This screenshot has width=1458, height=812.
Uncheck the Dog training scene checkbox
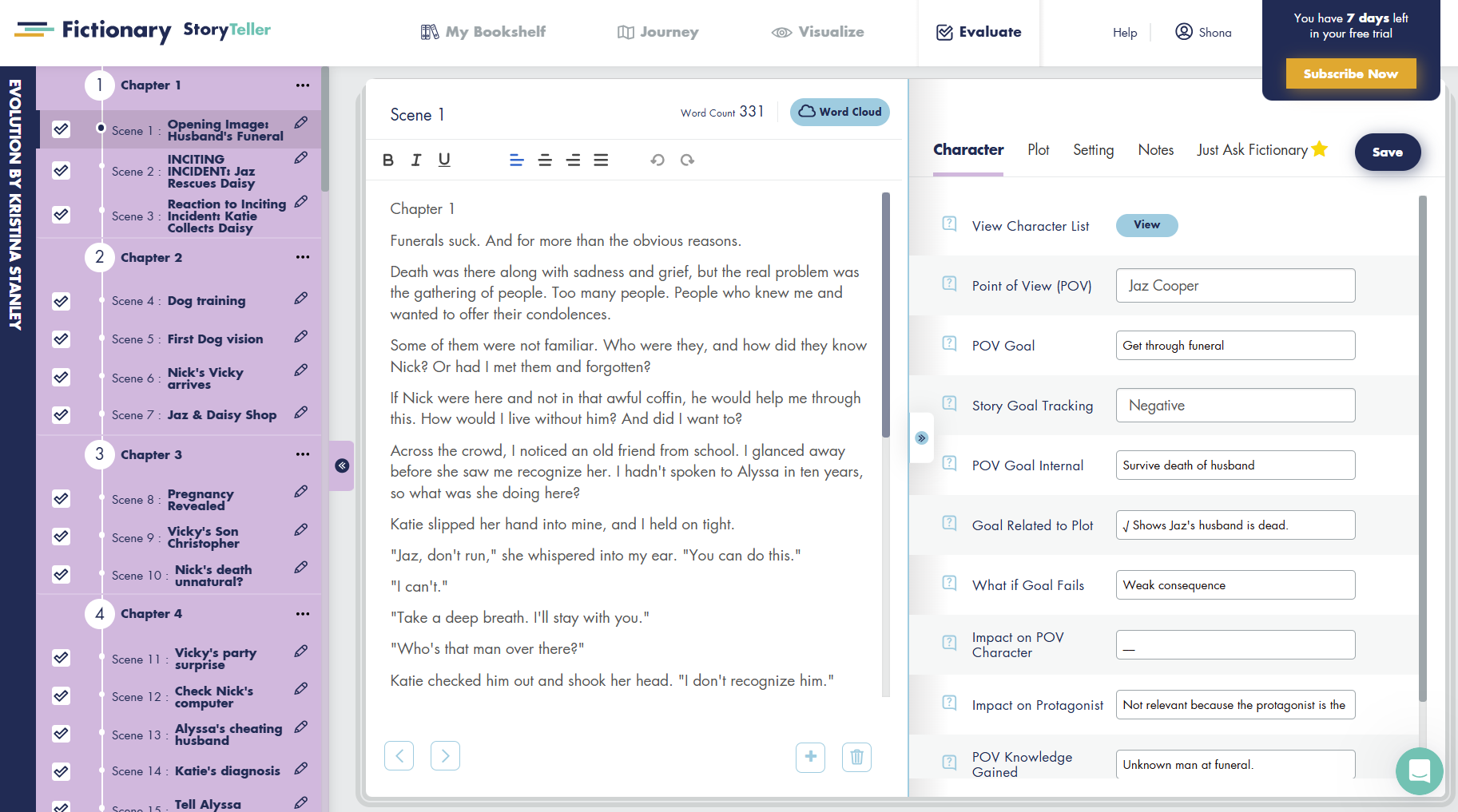click(61, 301)
